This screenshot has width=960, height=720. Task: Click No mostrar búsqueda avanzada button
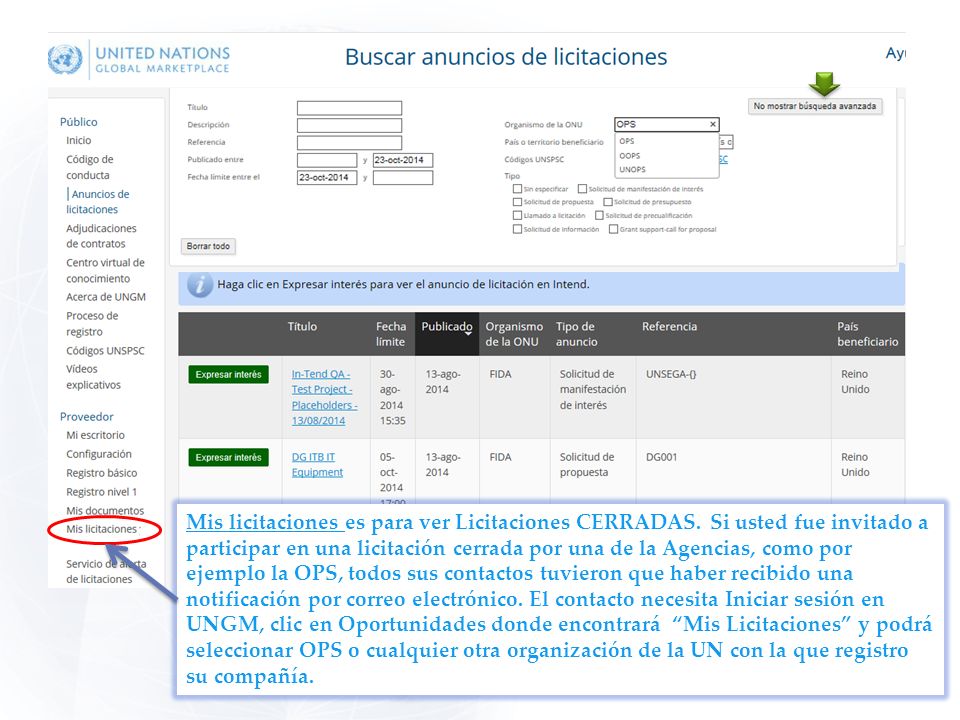(x=814, y=106)
